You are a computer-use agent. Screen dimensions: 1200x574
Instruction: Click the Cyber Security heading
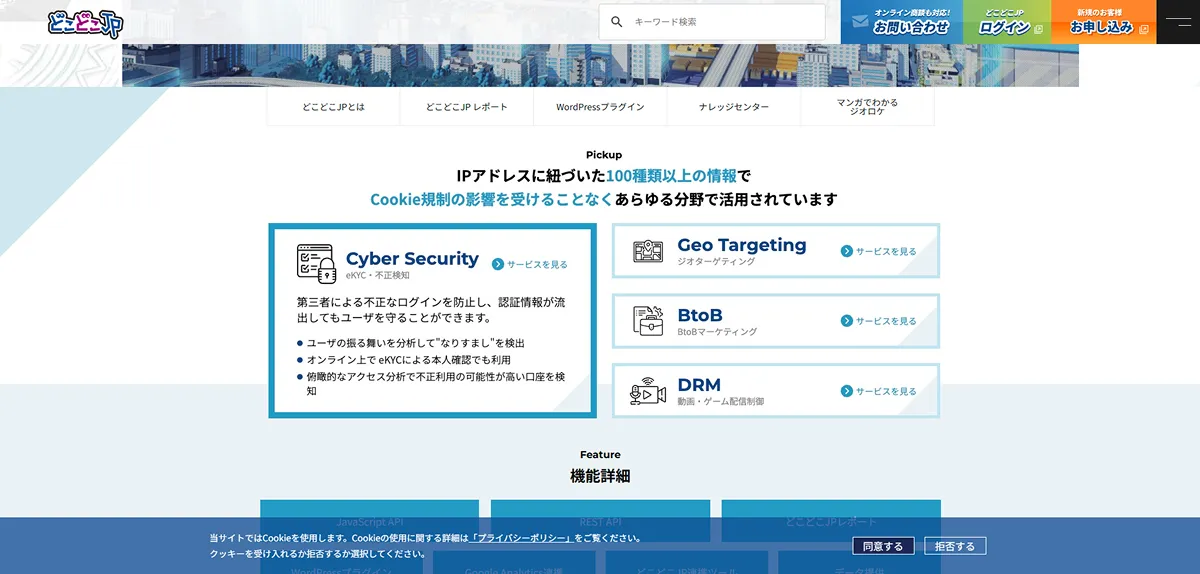[x=412, y=258]
